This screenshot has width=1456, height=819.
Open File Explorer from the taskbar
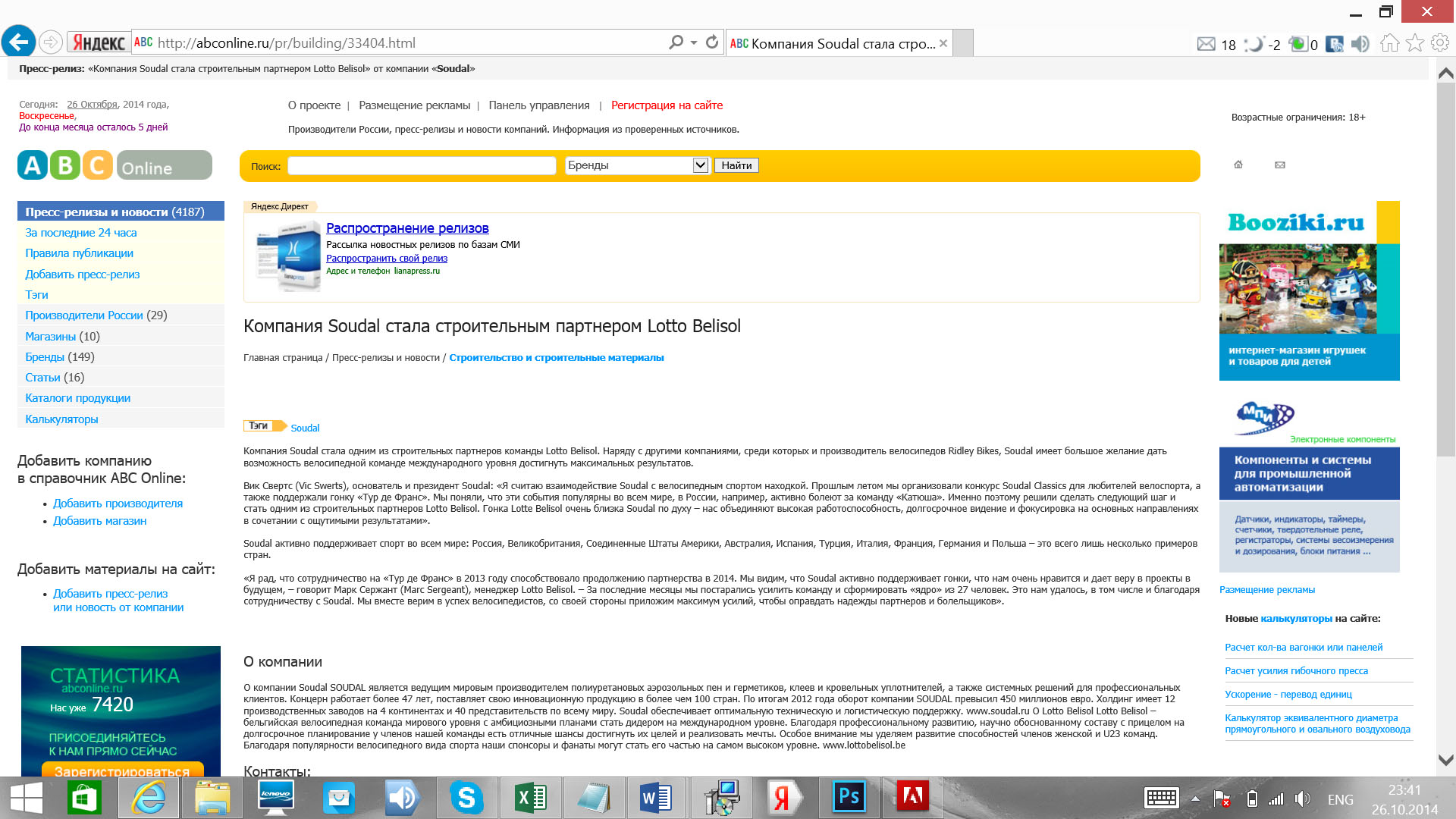click(x=212, y=798)
